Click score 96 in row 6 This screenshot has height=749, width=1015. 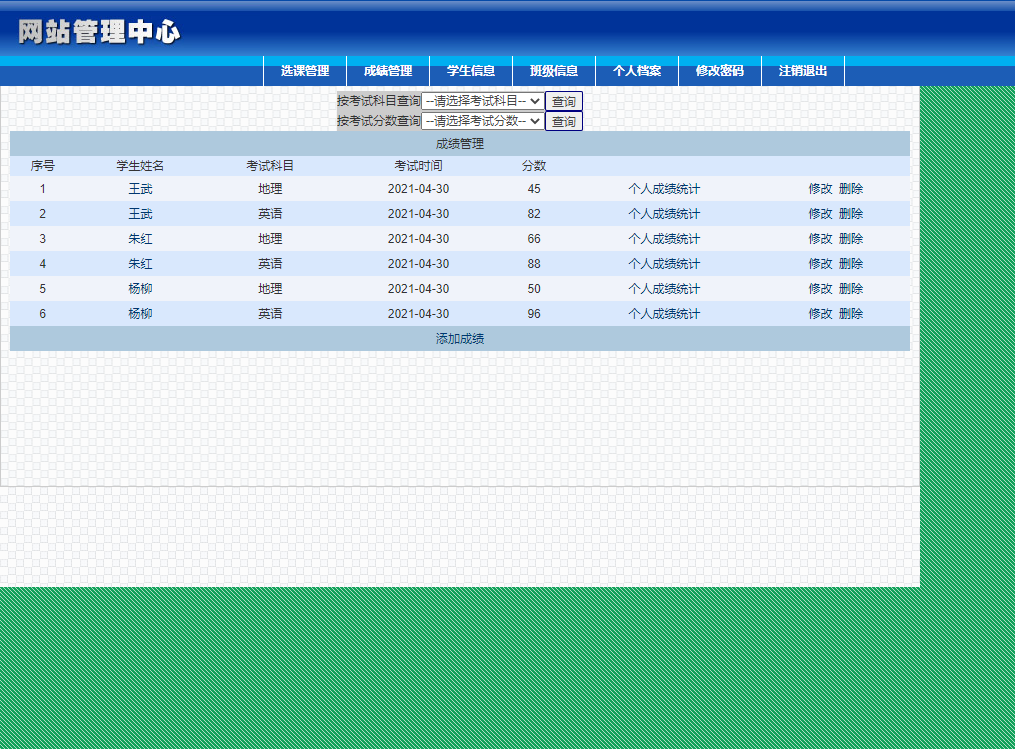click(x=534, y=314)
